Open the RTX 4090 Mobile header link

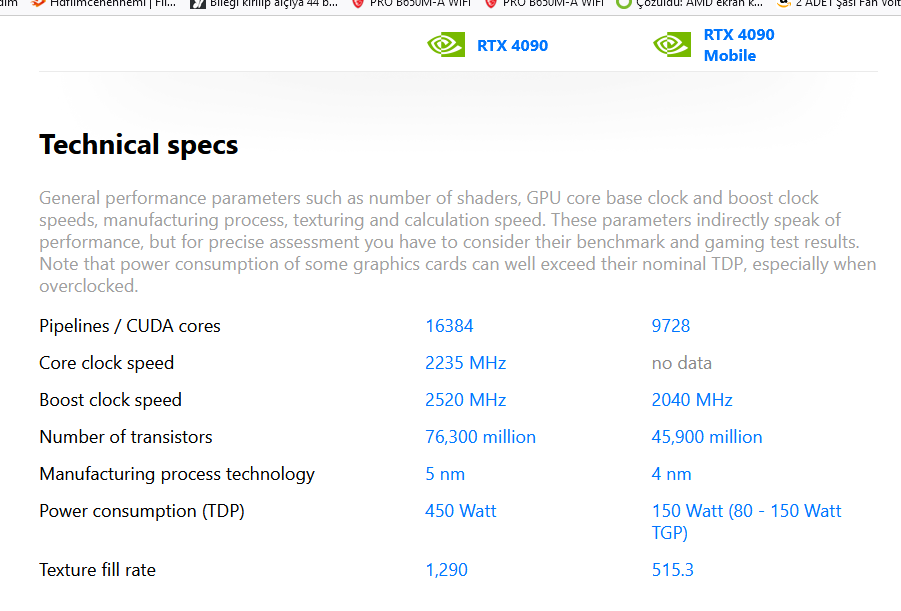[738, 45]
